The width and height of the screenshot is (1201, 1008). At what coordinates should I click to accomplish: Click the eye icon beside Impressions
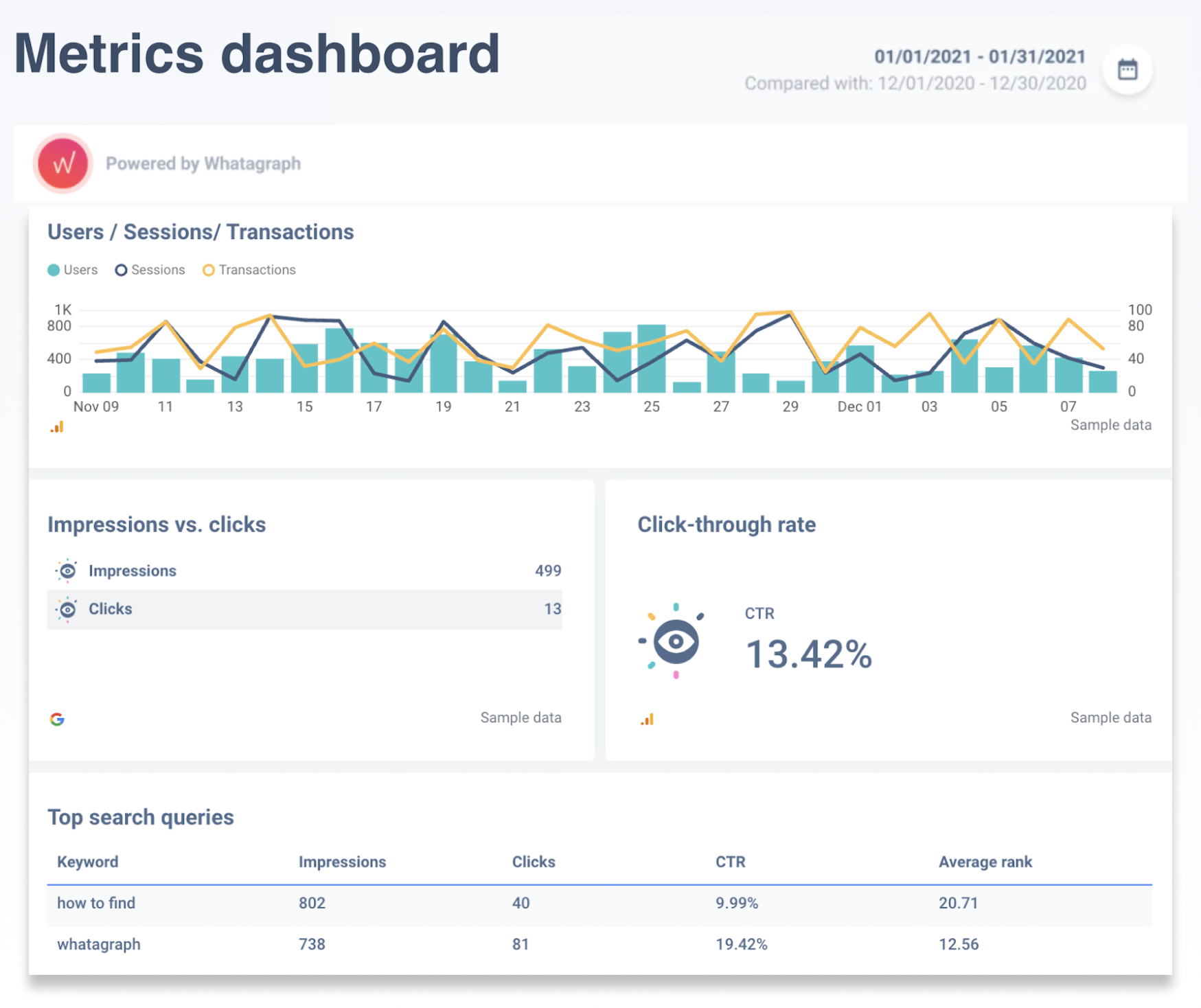click(x=67, y=571)
